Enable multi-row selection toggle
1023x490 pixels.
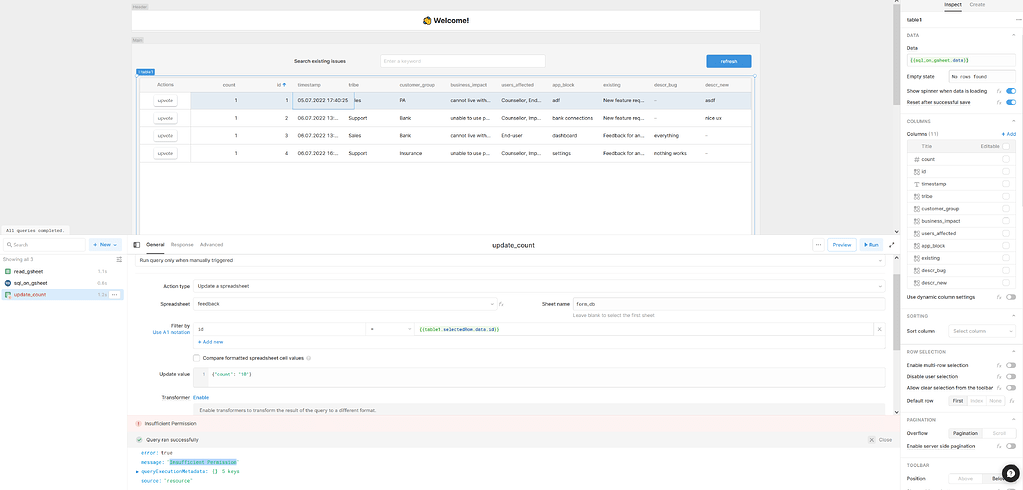(1010, 365)
